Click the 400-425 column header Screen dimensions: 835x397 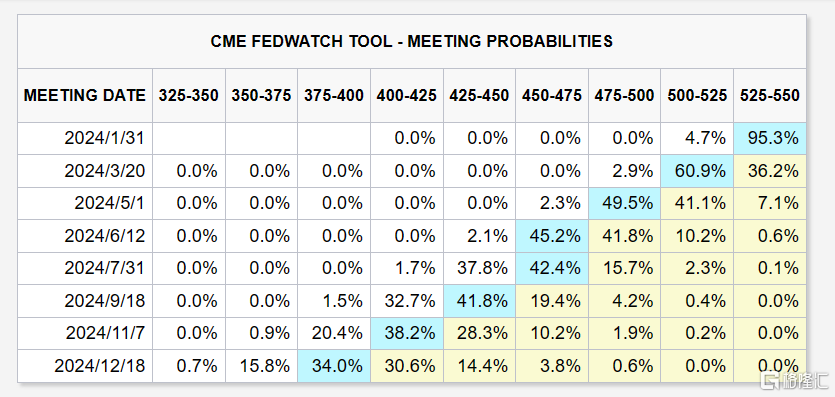(x=406, y=95)
